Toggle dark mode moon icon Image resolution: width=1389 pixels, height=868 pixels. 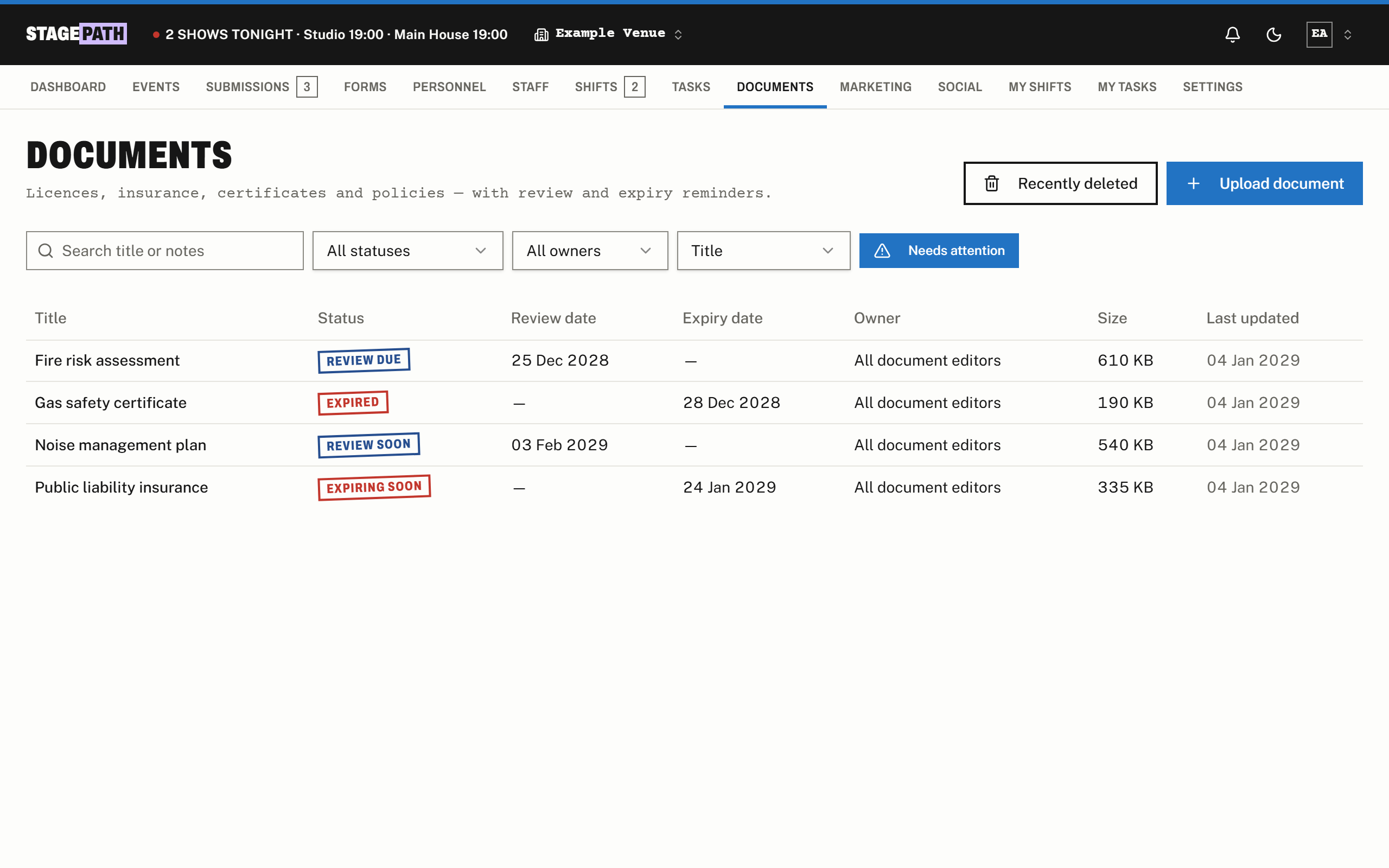[1273, 34]
